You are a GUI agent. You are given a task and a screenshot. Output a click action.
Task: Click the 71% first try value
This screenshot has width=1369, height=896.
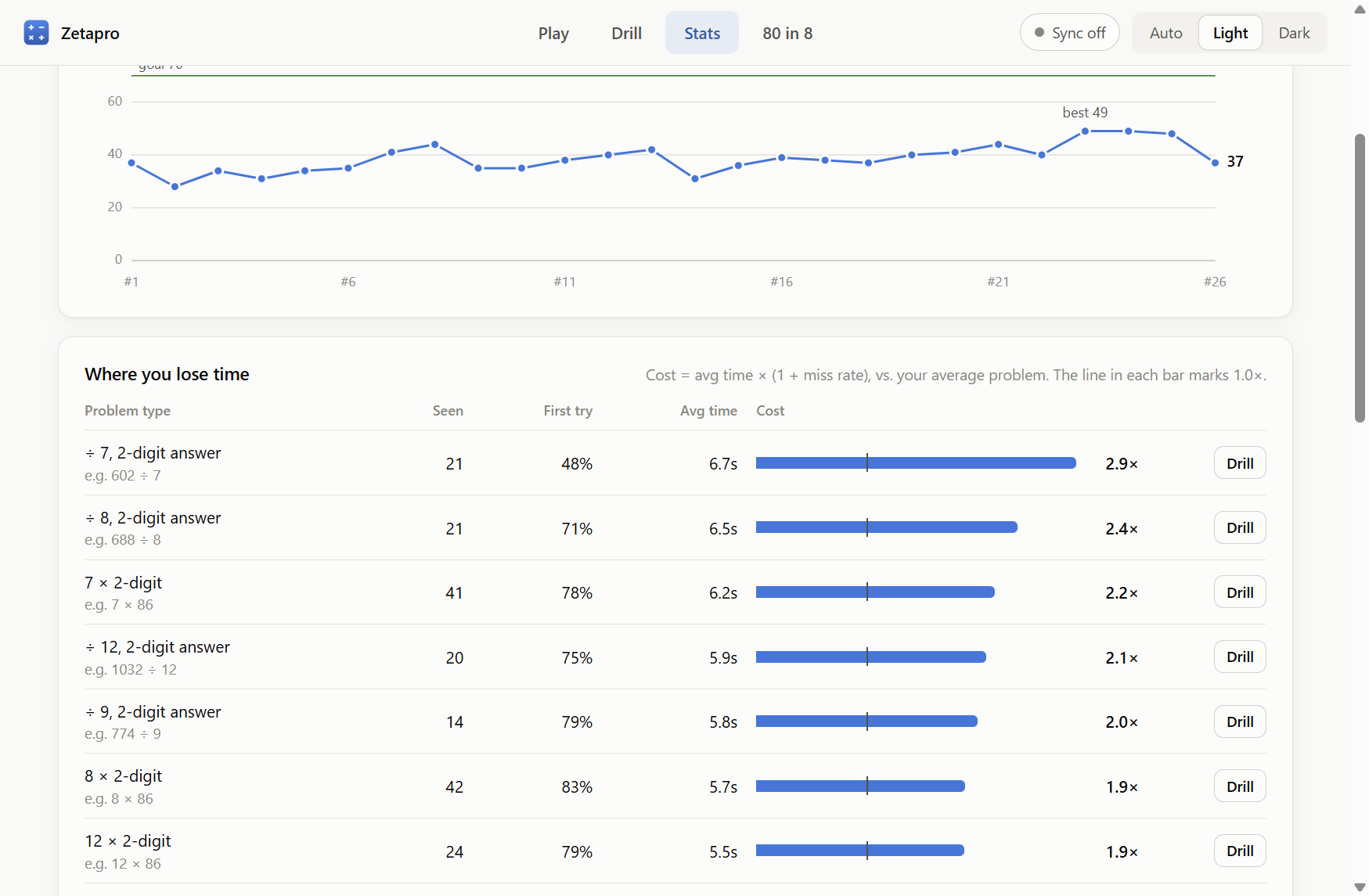tap(577, 529)
